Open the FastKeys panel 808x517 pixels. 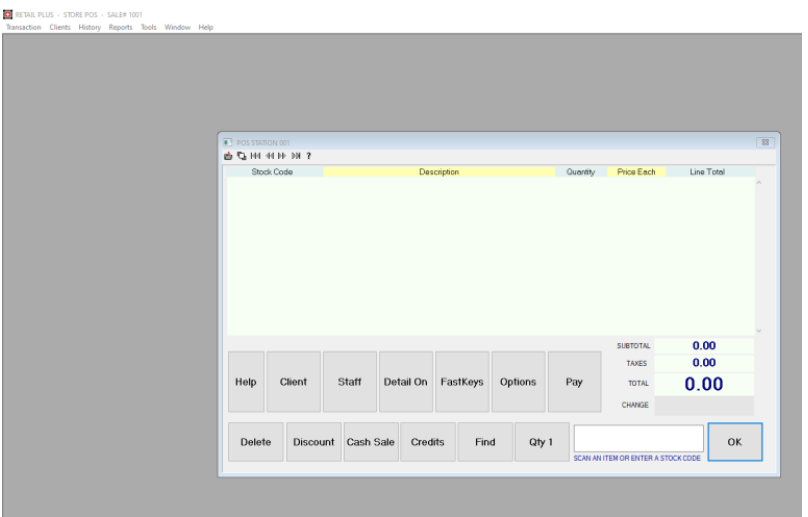[461, 382]
